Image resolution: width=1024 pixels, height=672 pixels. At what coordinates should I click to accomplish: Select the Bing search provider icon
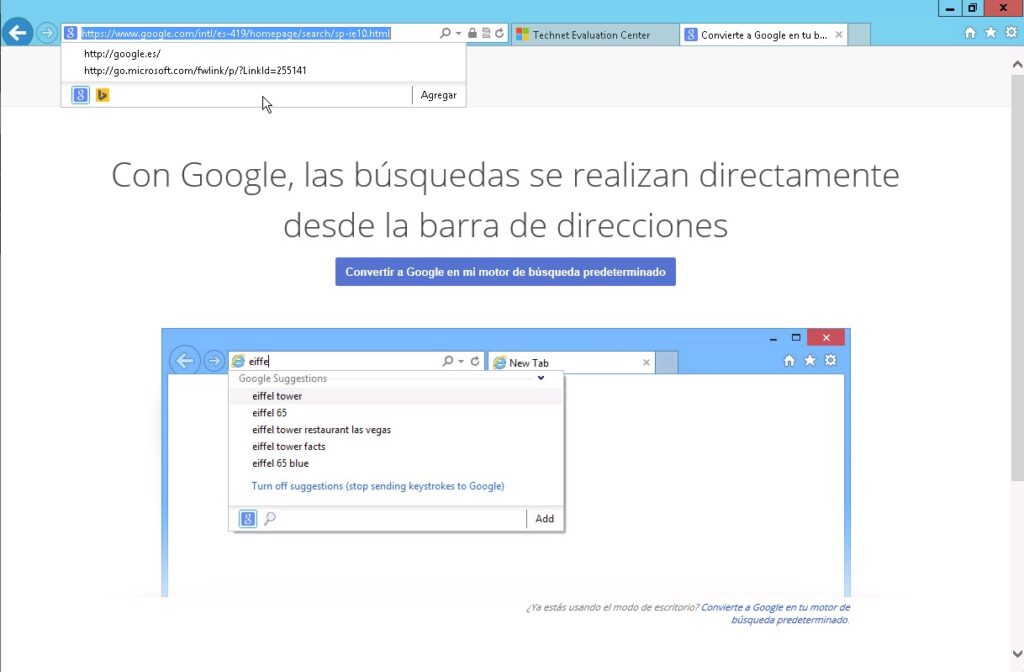click(103, 95)
